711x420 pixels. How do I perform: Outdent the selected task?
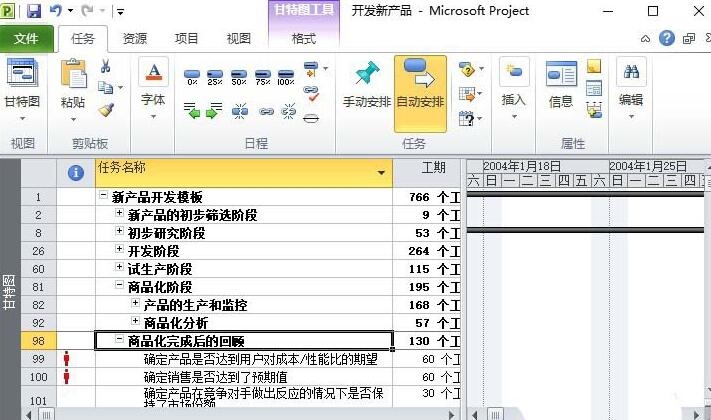[x=192, y=110]
